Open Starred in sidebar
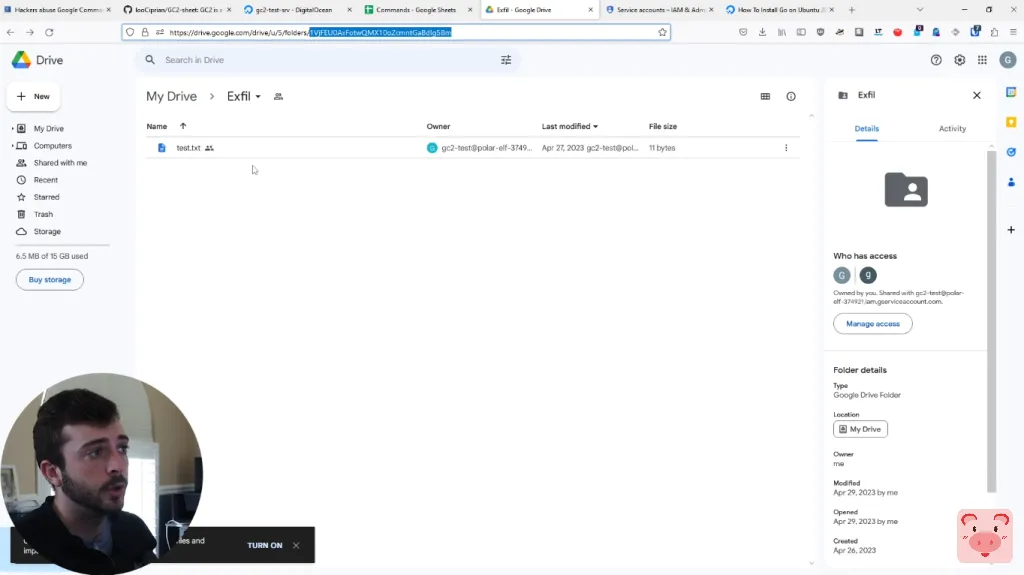 point(46,197)
